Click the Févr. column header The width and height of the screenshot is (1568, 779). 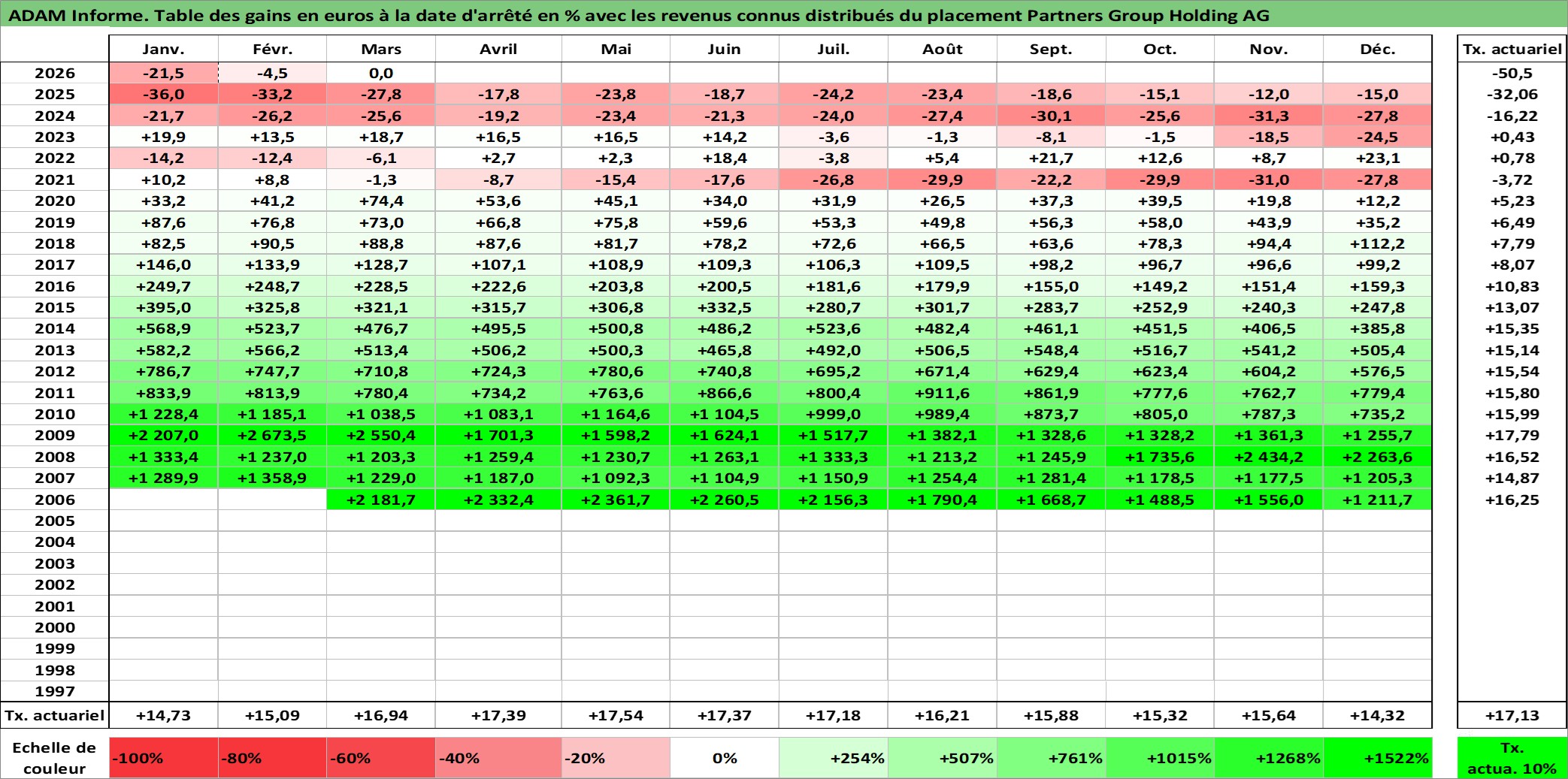pos(272,49)
